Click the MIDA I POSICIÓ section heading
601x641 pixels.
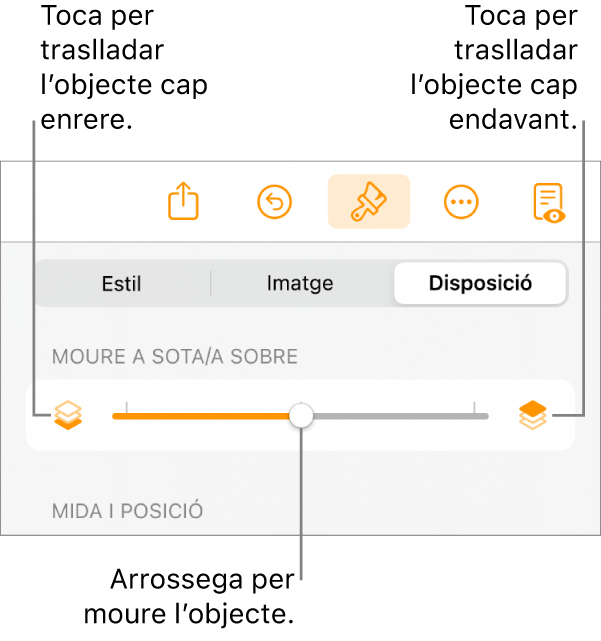128,511
